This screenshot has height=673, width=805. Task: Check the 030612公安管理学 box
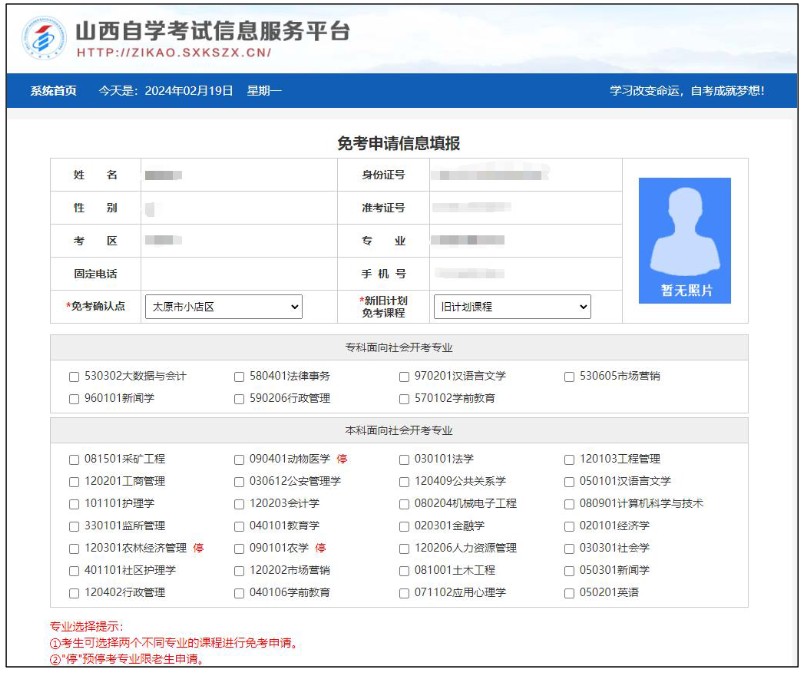point(239,482)
